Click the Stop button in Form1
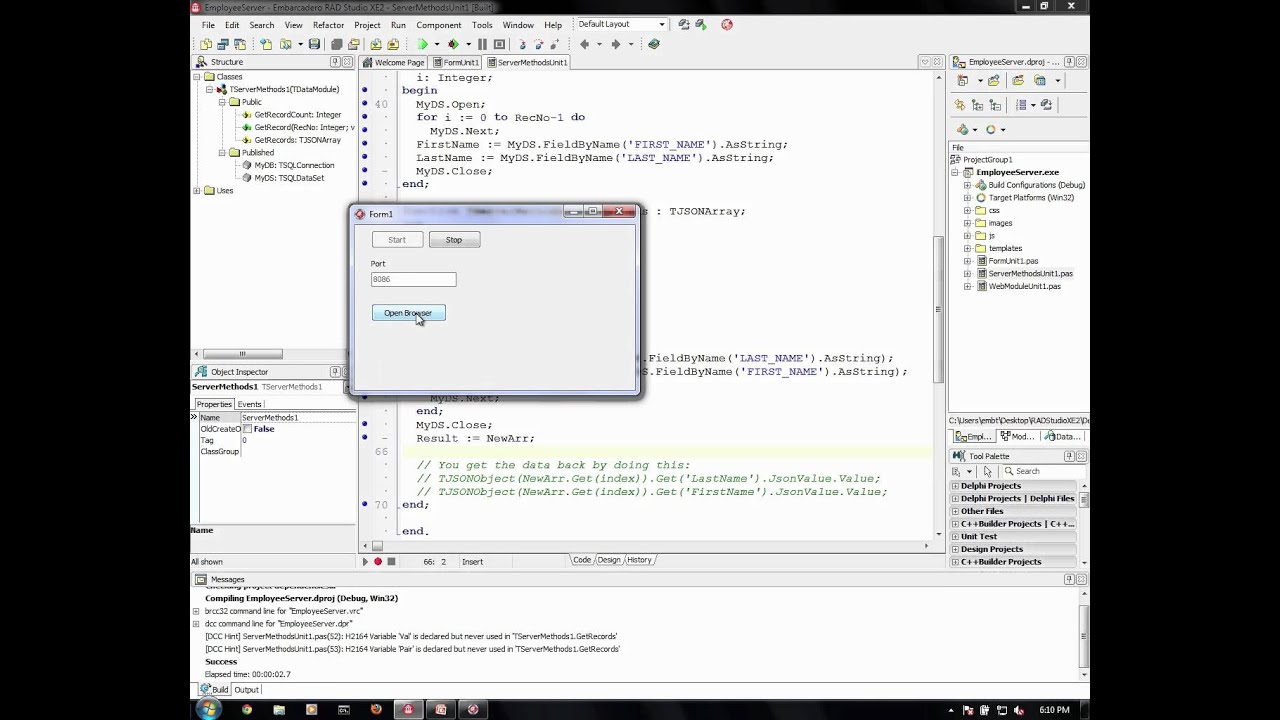The width and height of the screenshot is (1280, 720). pyautogui.click(x=454, y=240)
